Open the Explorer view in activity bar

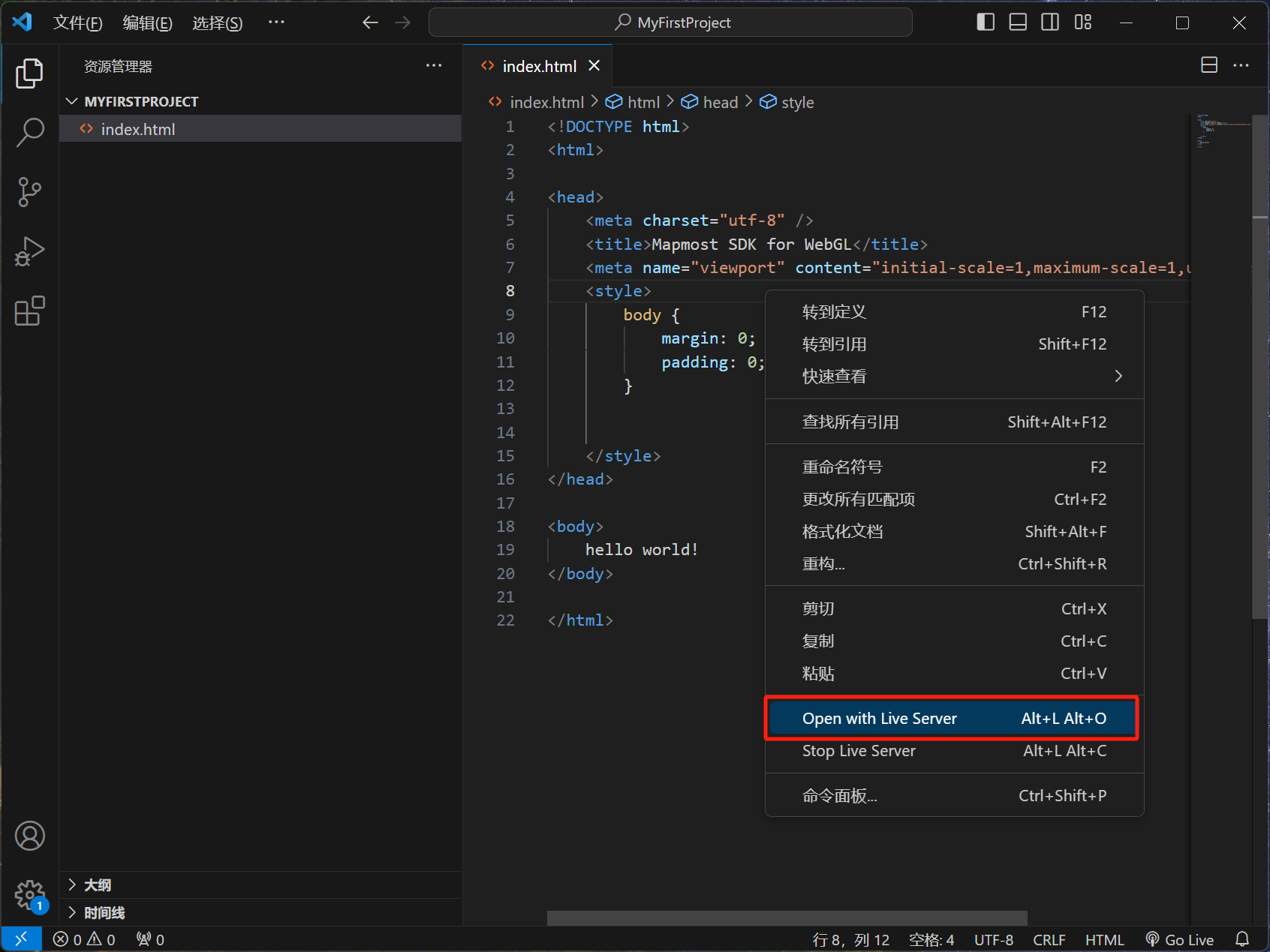coord(30,74)
